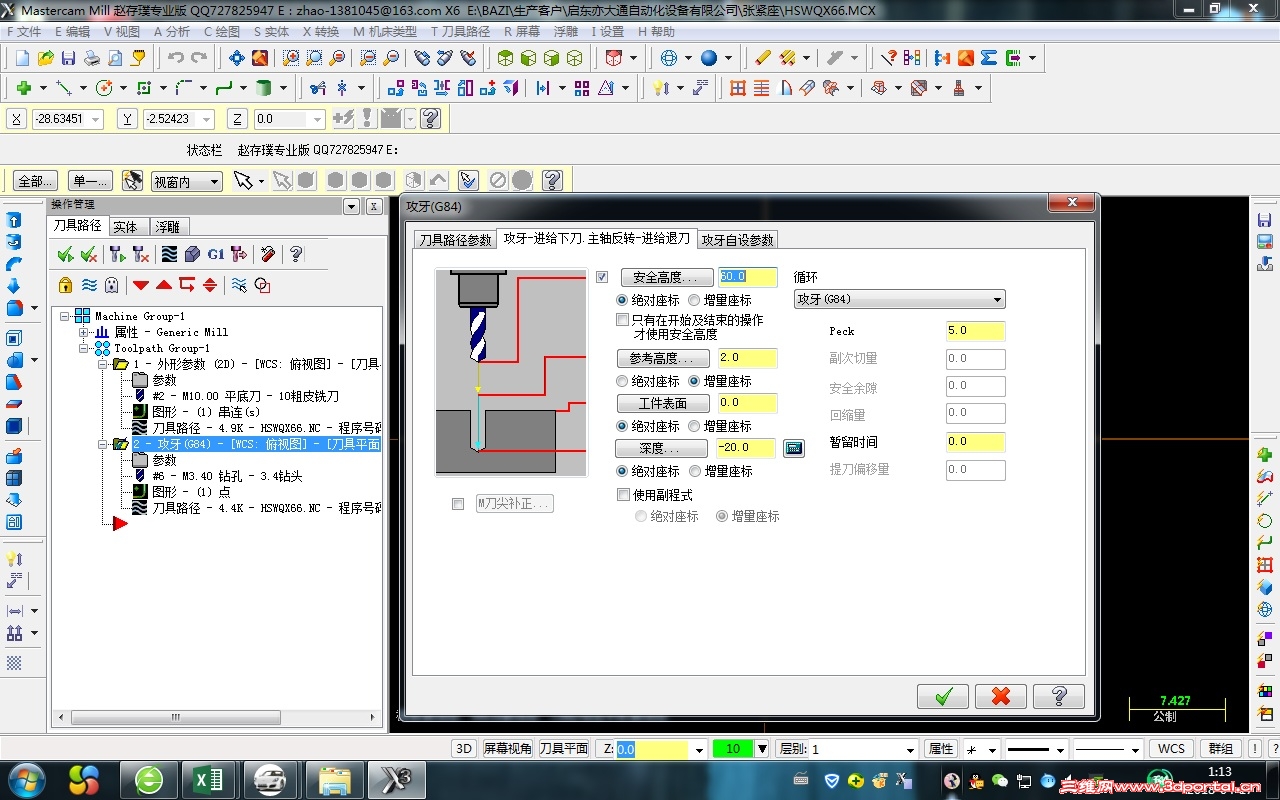Screen dimensions: 1280x800
Task: Open the M 机床类型 menu
Action: point(385,31)
